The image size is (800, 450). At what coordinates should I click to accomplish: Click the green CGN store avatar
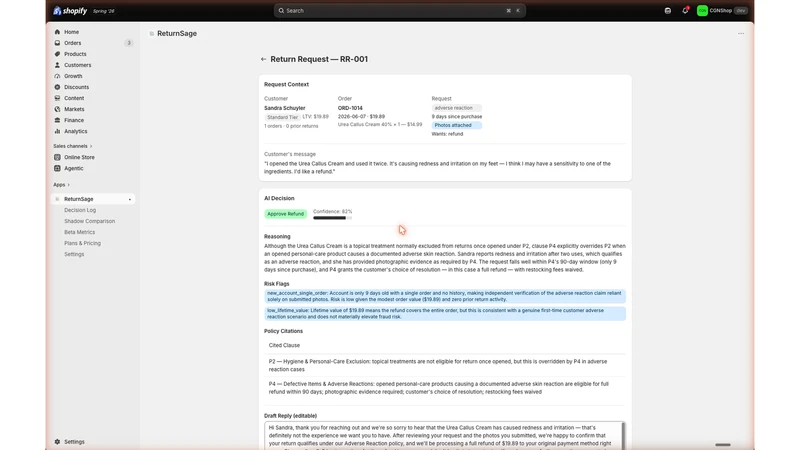click(x=702, y=11)
